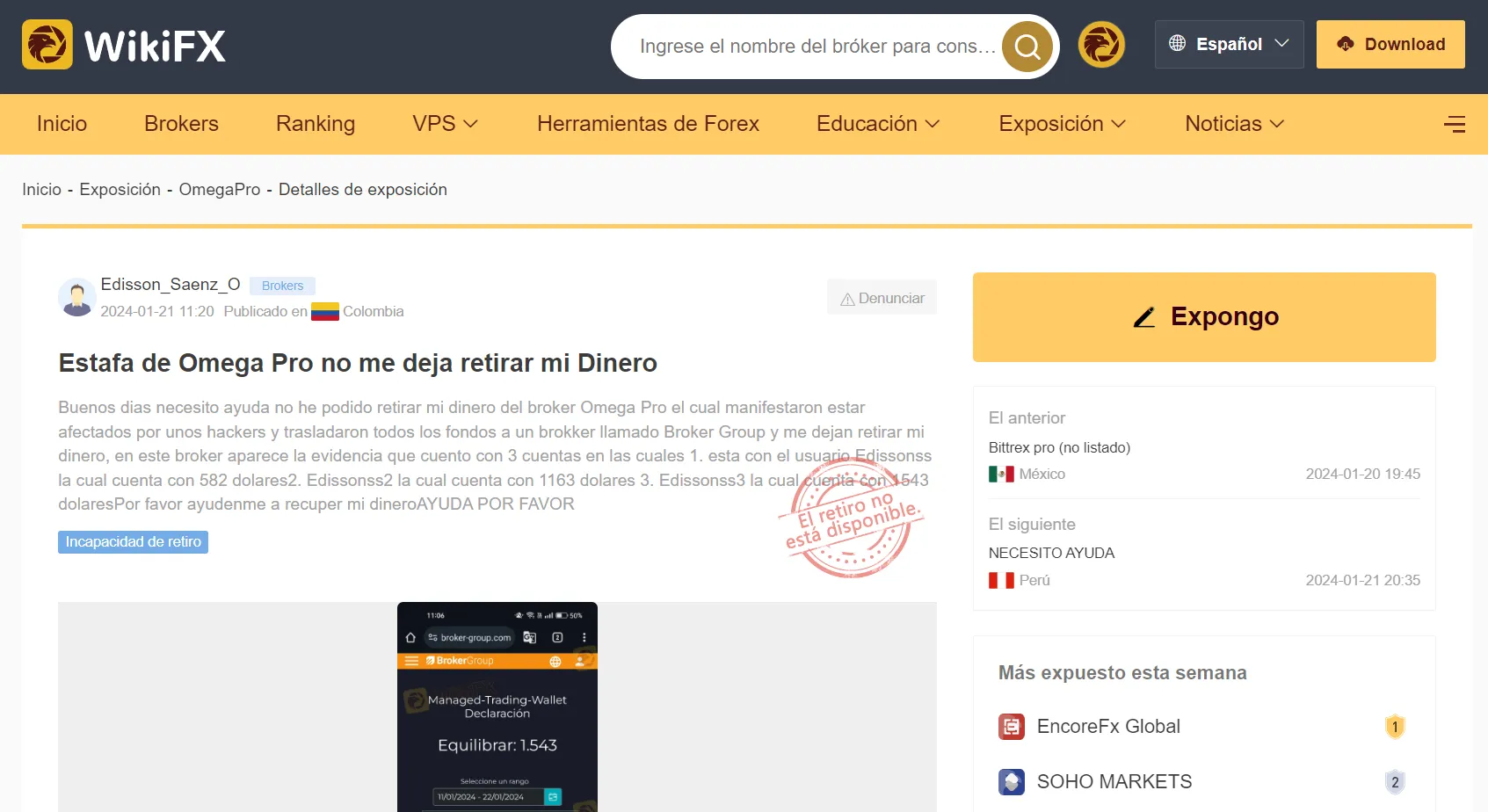Viewport: 1488px width, 812px height.
Task: Click Exposición in the breadcrumb
Action: (x=120, y=190)
